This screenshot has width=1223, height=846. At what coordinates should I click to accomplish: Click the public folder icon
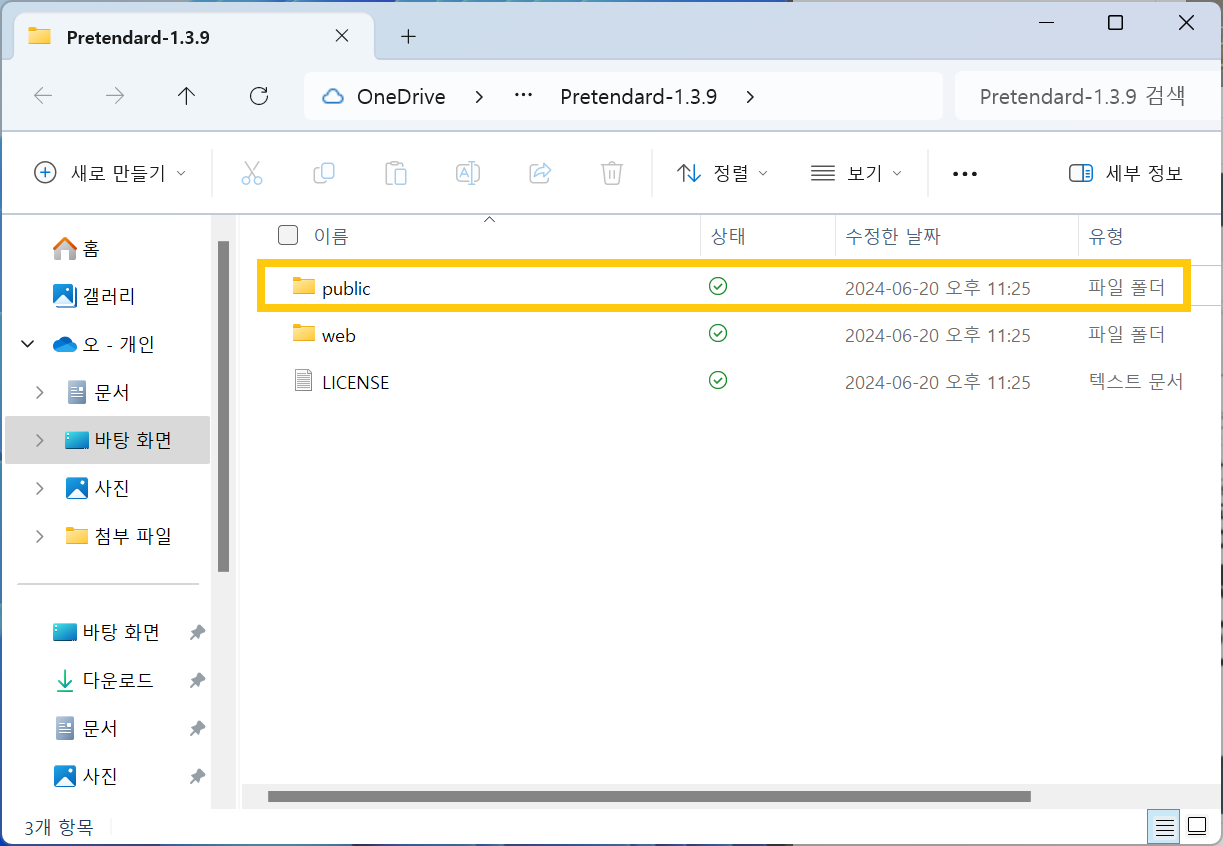(304, 287)
